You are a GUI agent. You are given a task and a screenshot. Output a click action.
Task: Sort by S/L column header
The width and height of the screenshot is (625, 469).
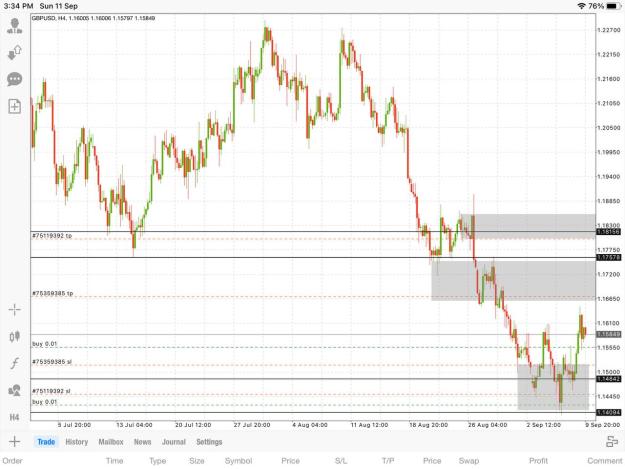pos(340,461)
